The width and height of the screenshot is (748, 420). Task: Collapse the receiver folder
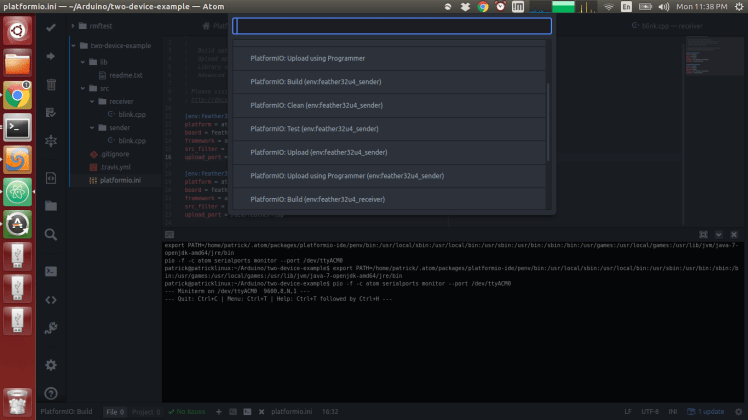coord(93,101)
